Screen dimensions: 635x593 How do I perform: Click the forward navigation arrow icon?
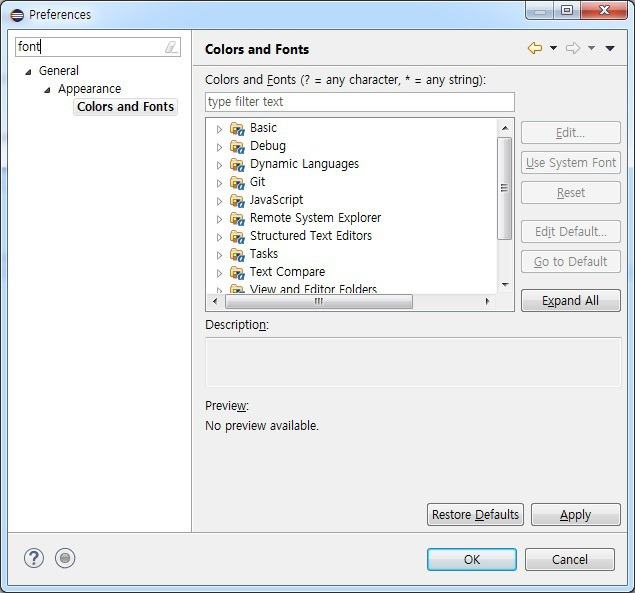coord(573,48)
